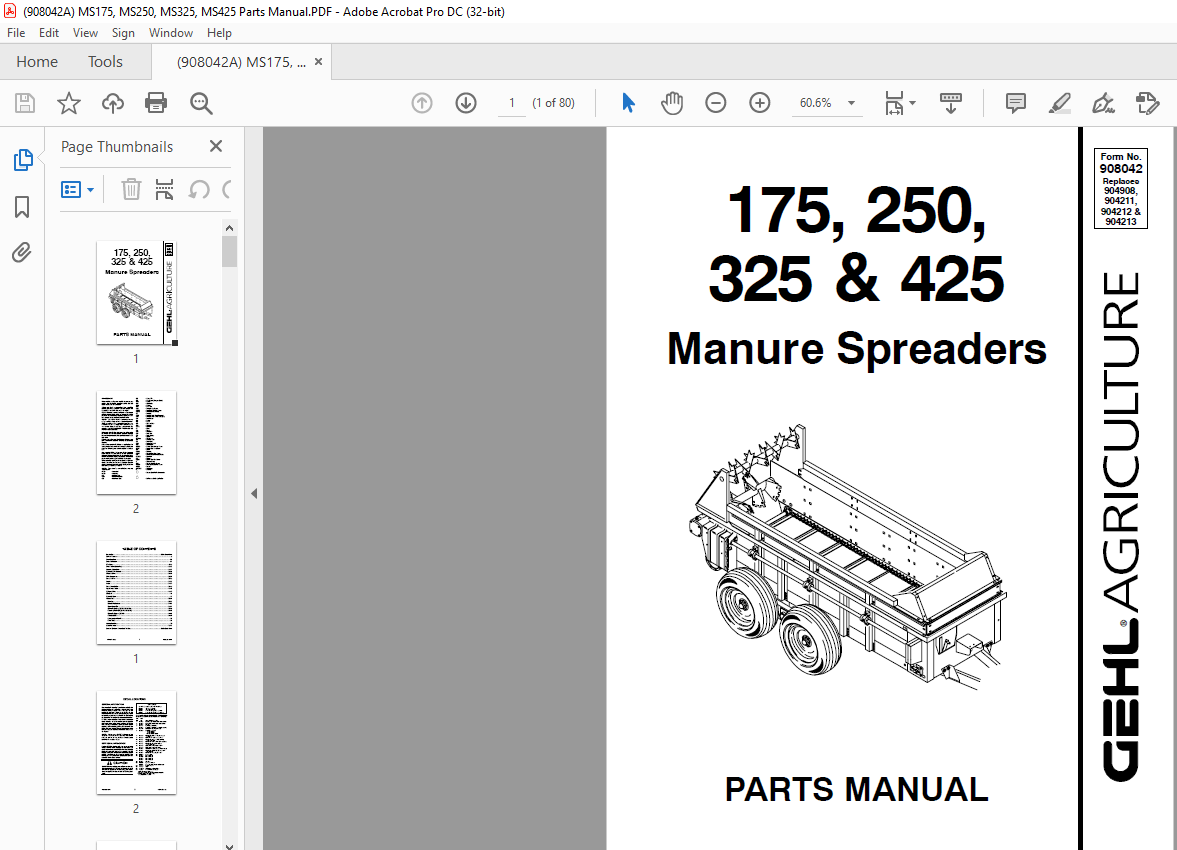Open the Window menu
Screen dimensions: 1177x850
(x=170, y=33)
